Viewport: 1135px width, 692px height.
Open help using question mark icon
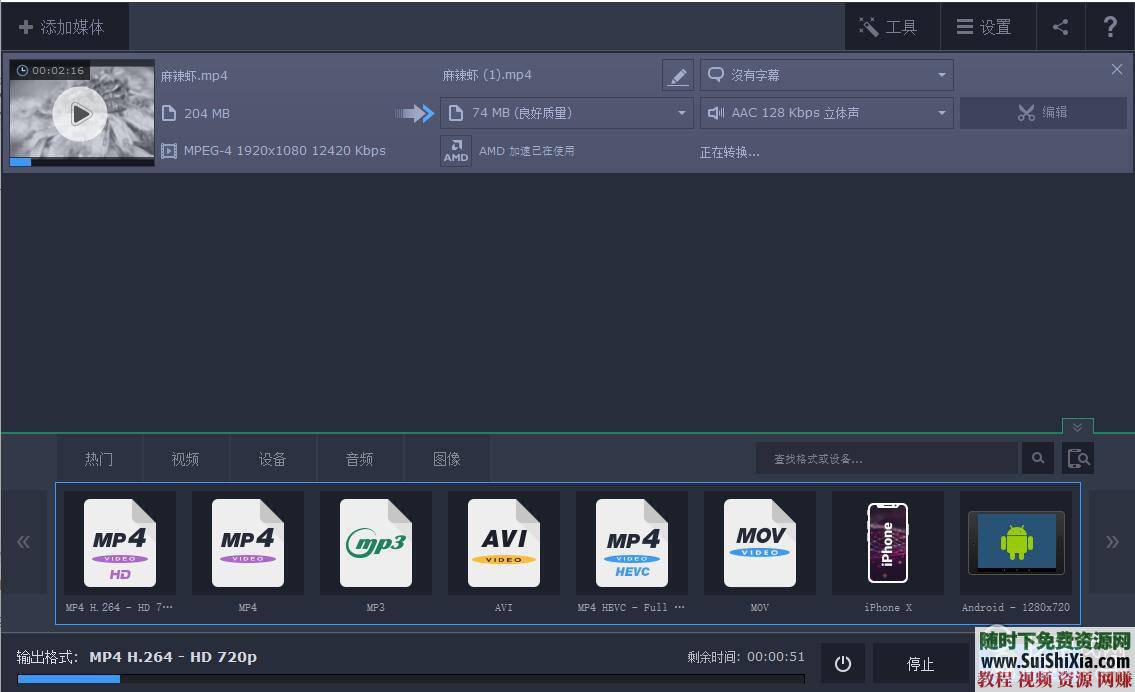tap(1111, 26)
